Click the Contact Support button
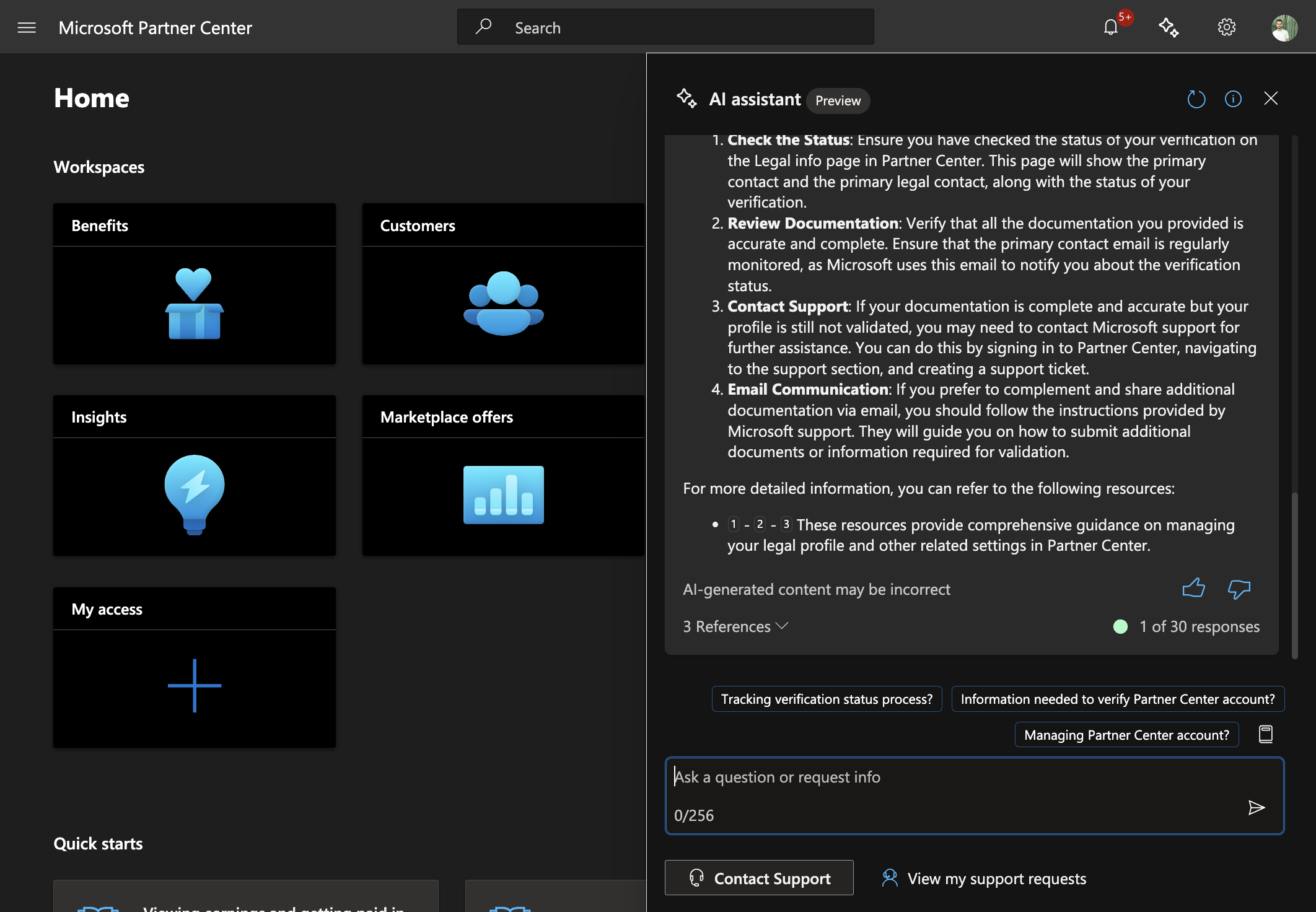Image resolution: width=1316 pixels, height=912 pixels. [x=759, y=878]
